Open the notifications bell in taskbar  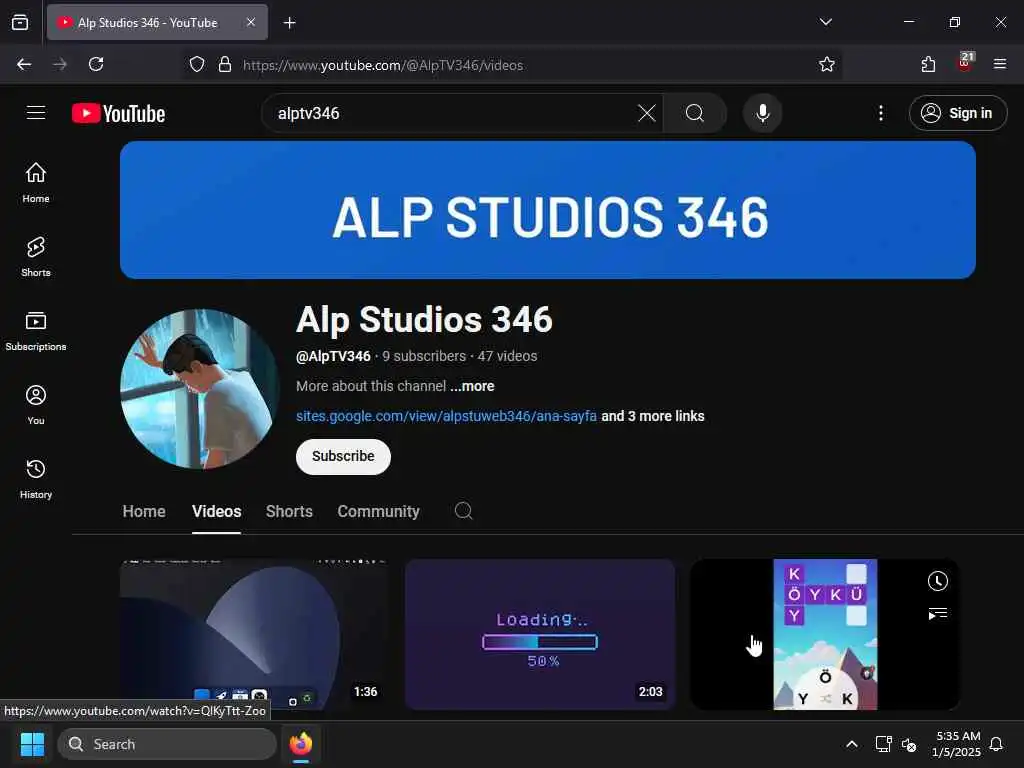pos(996,744)
